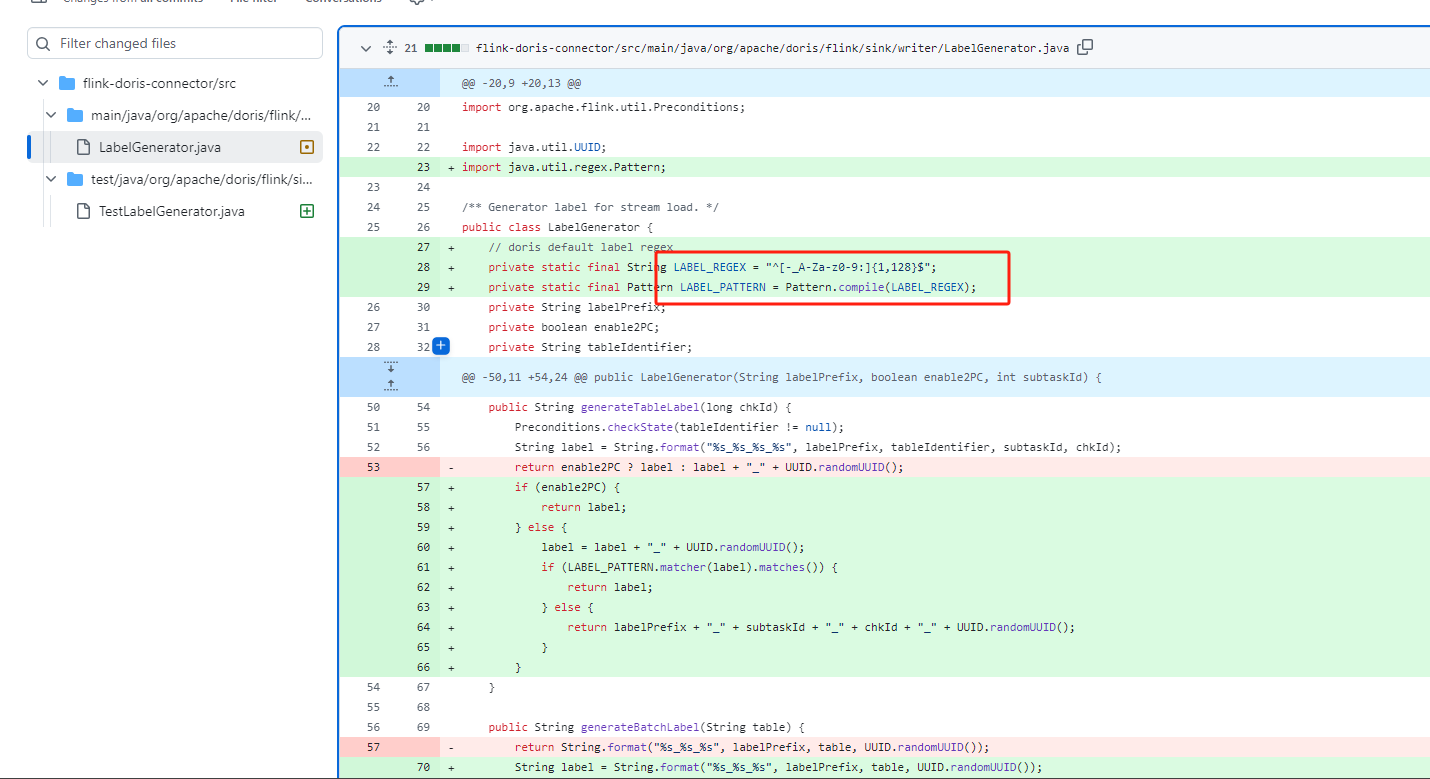Click the public class LabelGenerator line

[557, 227]
